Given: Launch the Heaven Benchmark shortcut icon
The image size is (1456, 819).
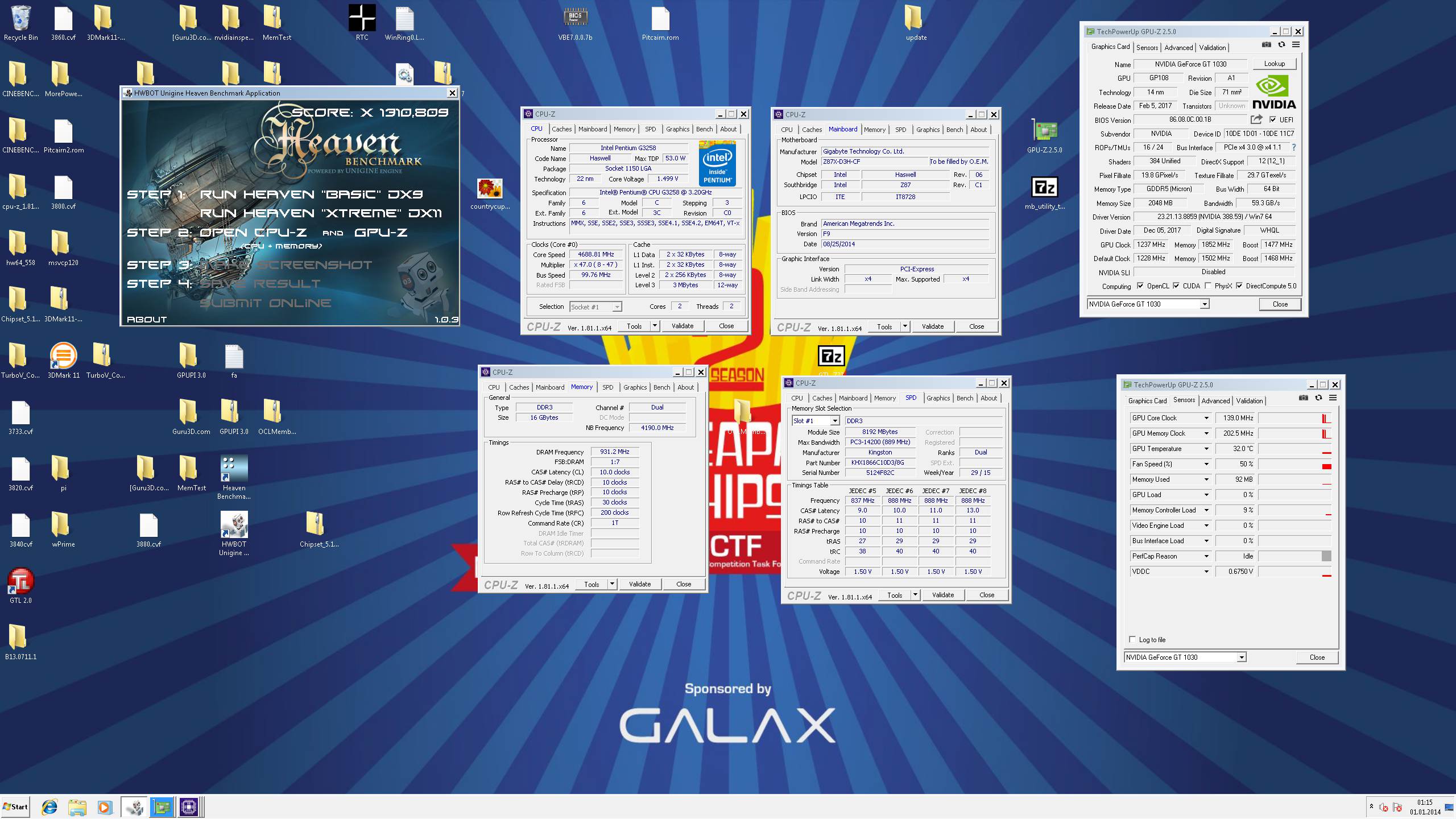Looking at the screenshot, I should point(234,477).
